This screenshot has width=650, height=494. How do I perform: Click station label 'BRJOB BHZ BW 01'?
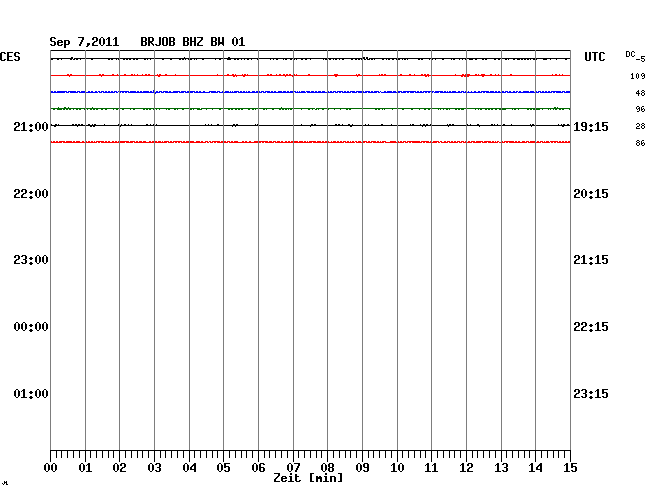tap(193, 42)
